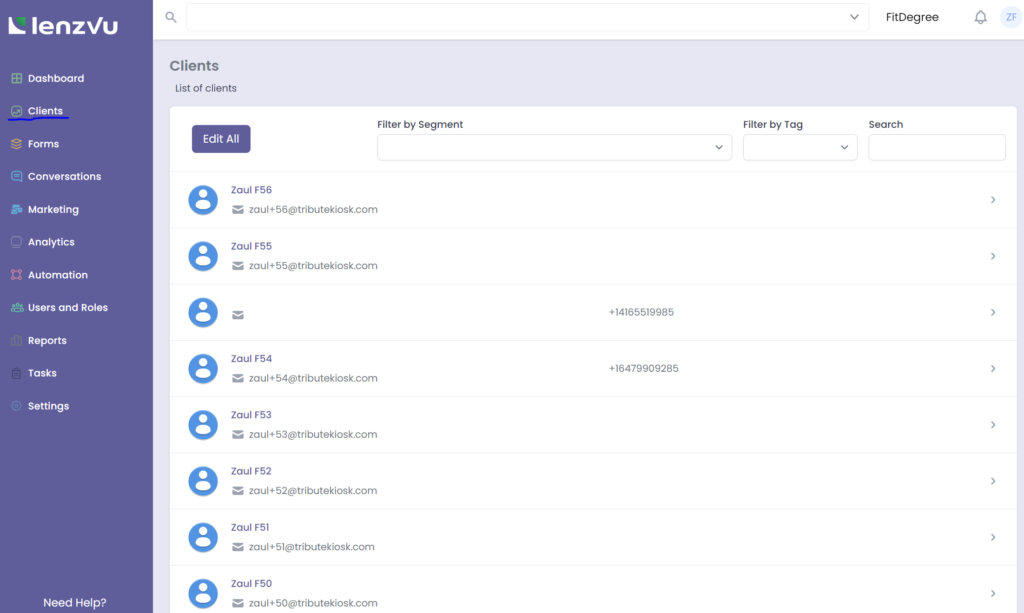The height and width of the screenshot is (613, 1024).
Task: Open the ZF user avatar menu
Action: [x=1010, y=17]
